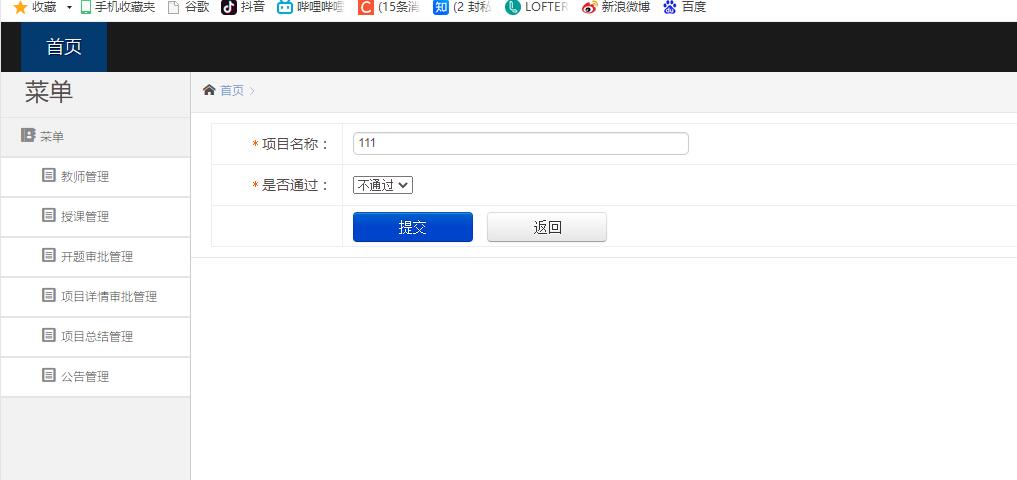Open the LOFTER bookmark icon

pos(513,8)
